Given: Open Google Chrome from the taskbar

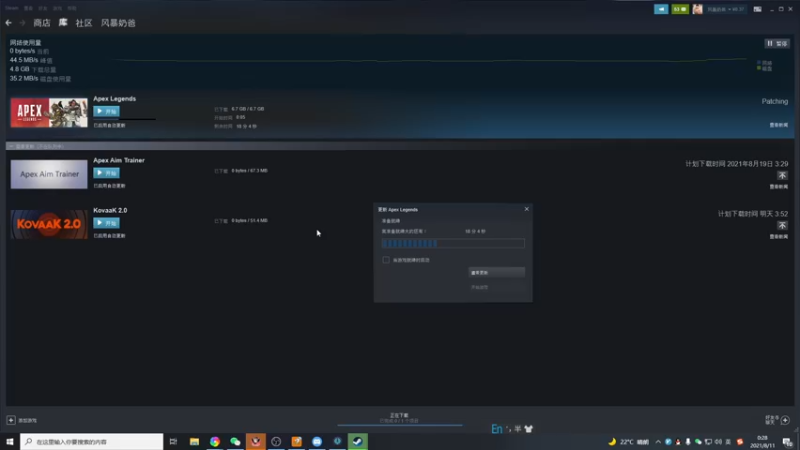Looking at the screenshot, I should click(215, 442).
